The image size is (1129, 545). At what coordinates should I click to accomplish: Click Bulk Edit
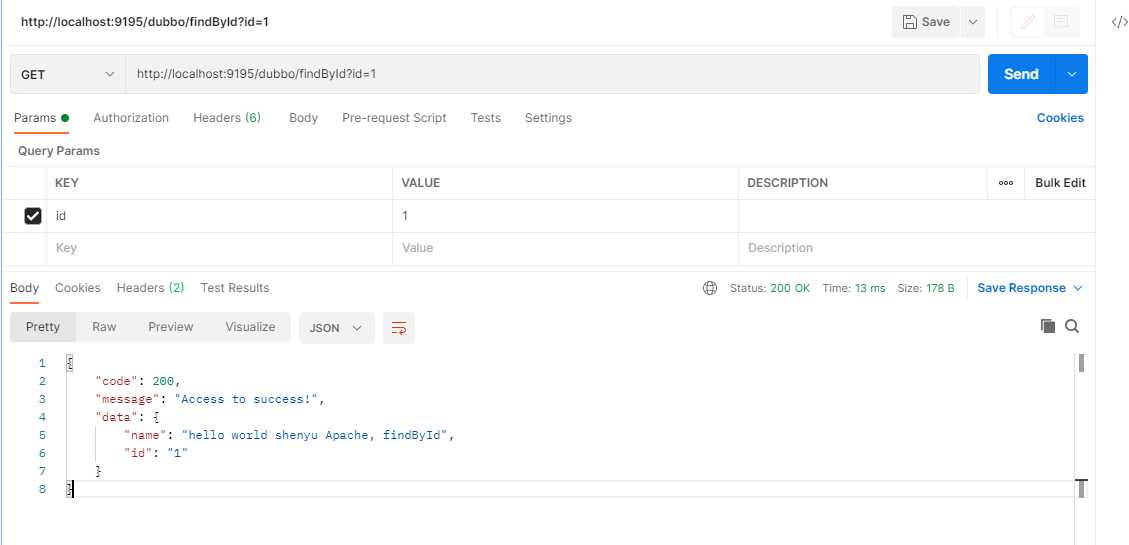click(x=1060, y=183)
